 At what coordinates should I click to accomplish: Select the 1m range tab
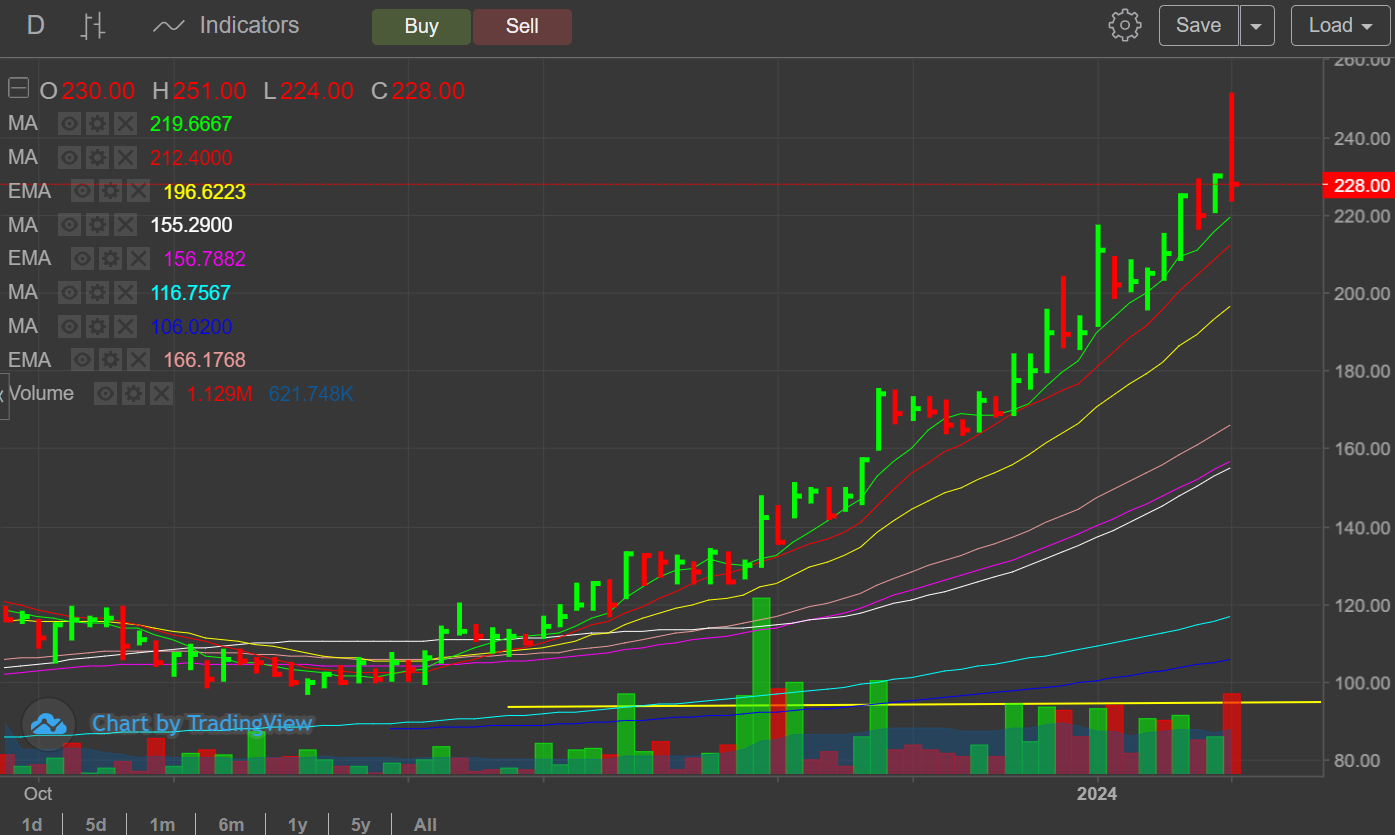[x=162, y=824]
